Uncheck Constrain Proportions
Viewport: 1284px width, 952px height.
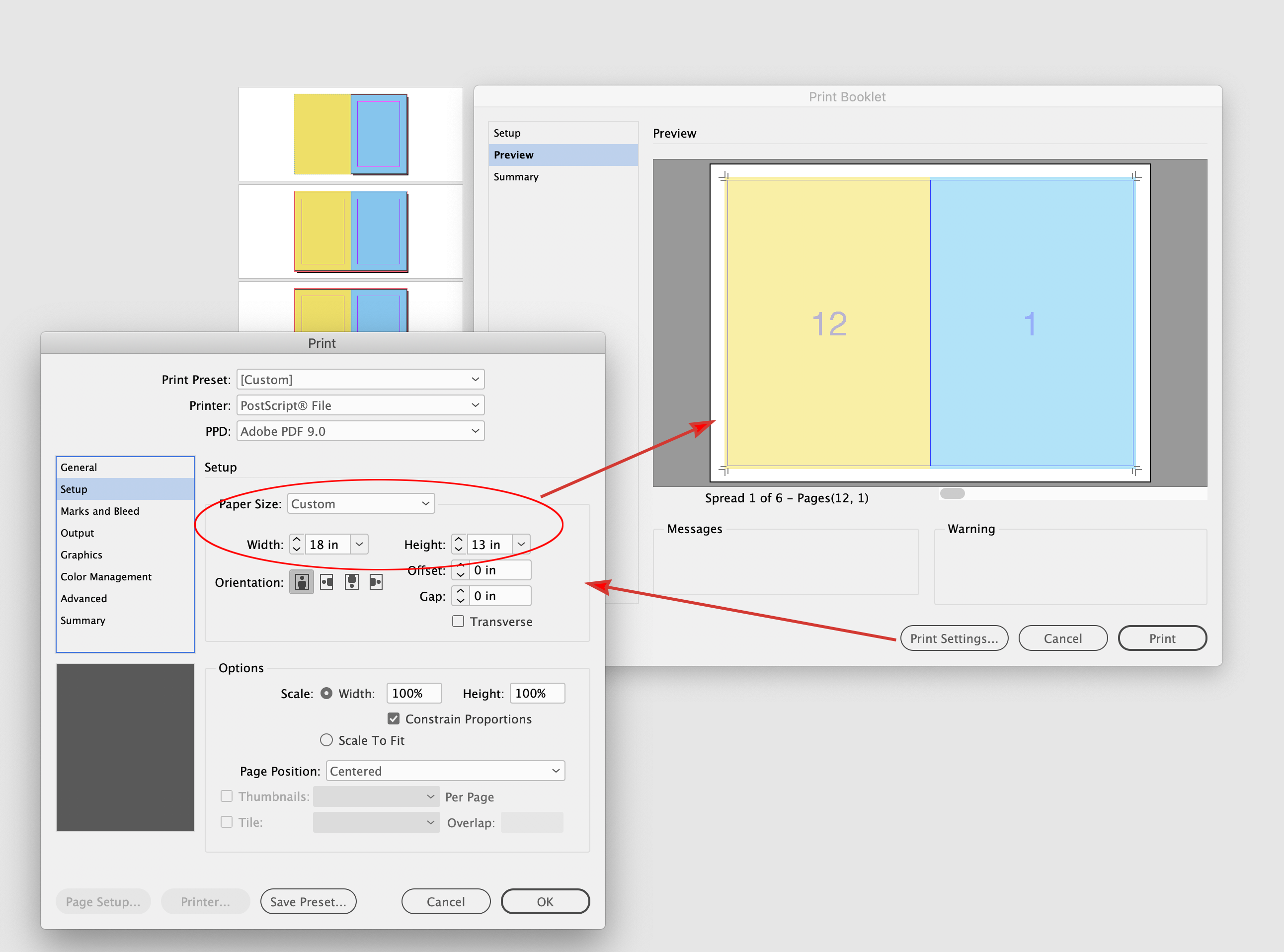(394, 718)
